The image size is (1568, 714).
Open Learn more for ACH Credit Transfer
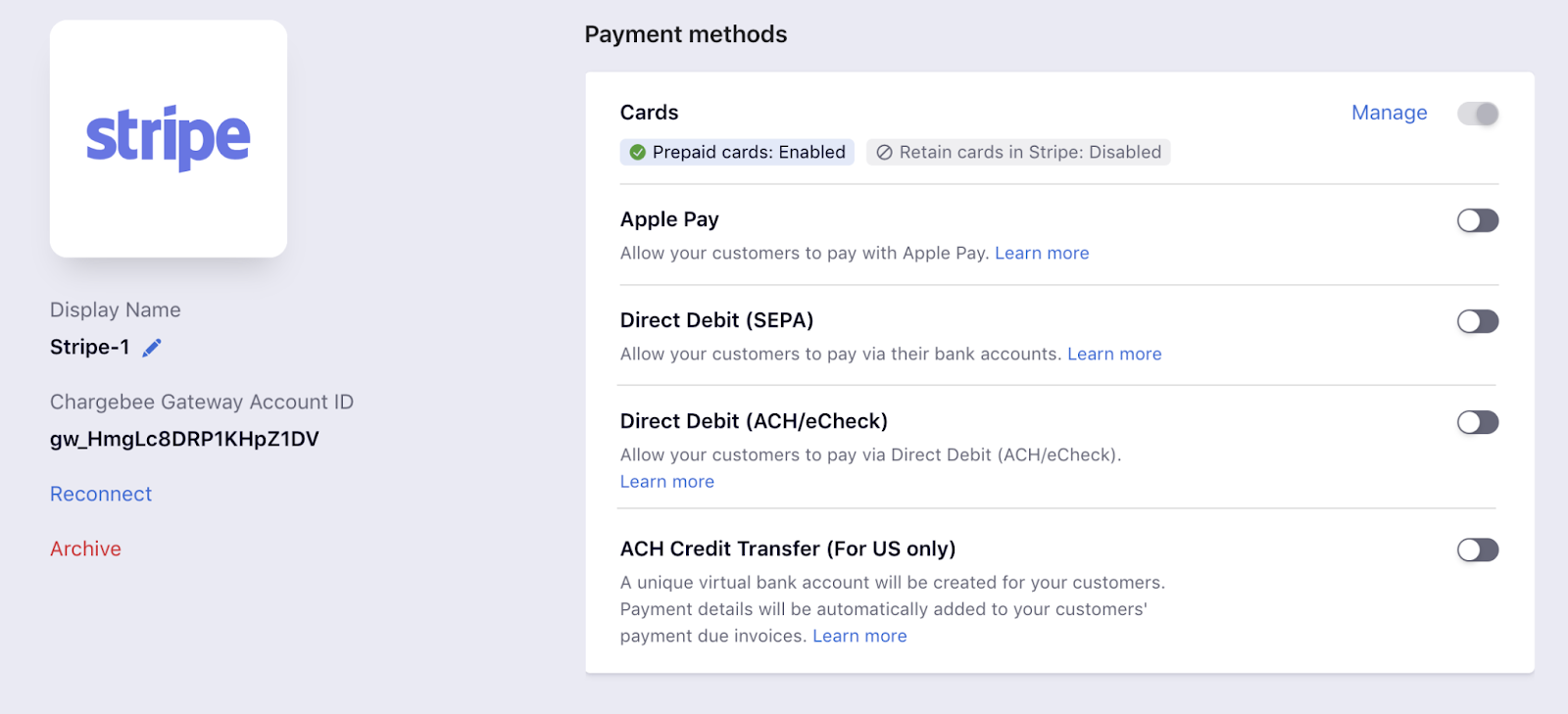point(859,637)
